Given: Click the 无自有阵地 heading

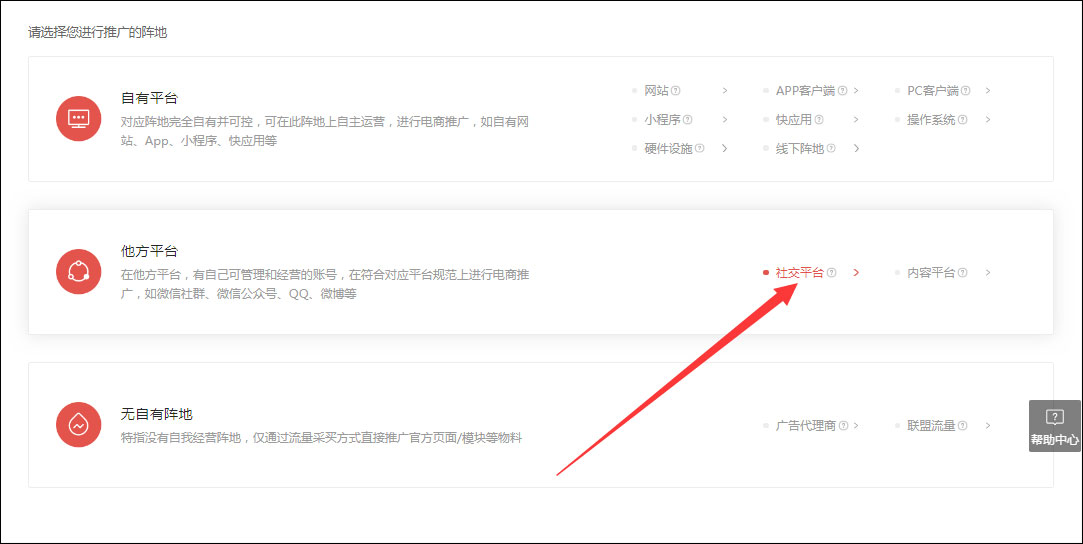Looking at the screenshot, I should (x=156, y=414).
